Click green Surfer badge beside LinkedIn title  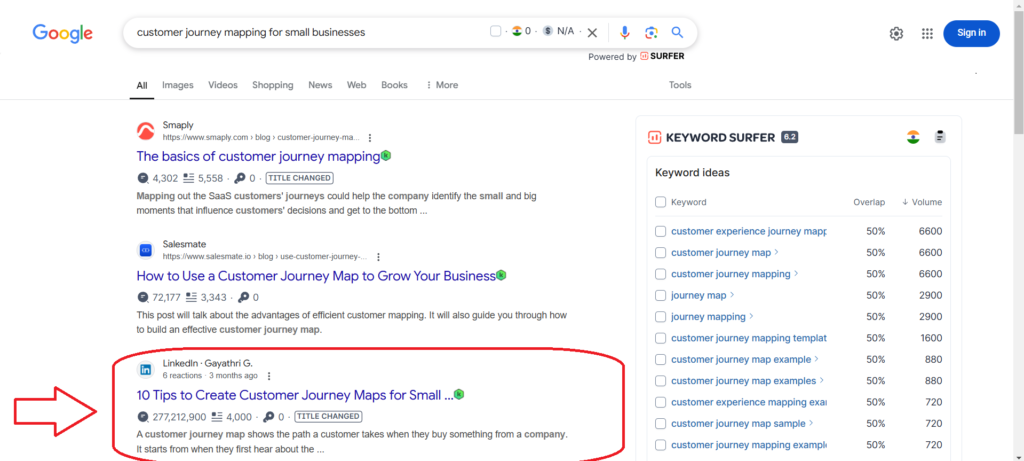coord(459,394)
